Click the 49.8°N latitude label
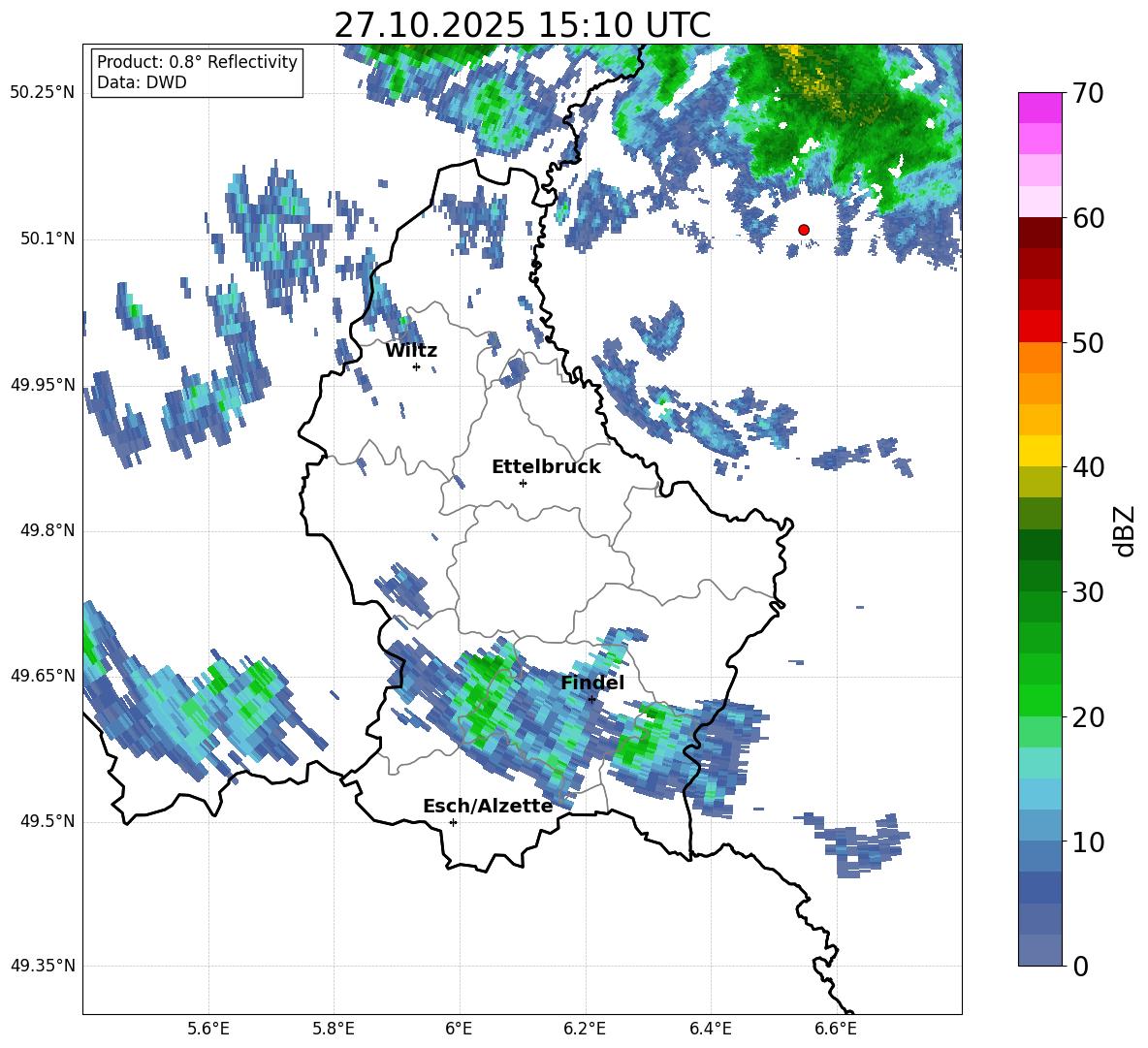The height and width of the screenshot is (1048, 1148). [x=47, y=530]
